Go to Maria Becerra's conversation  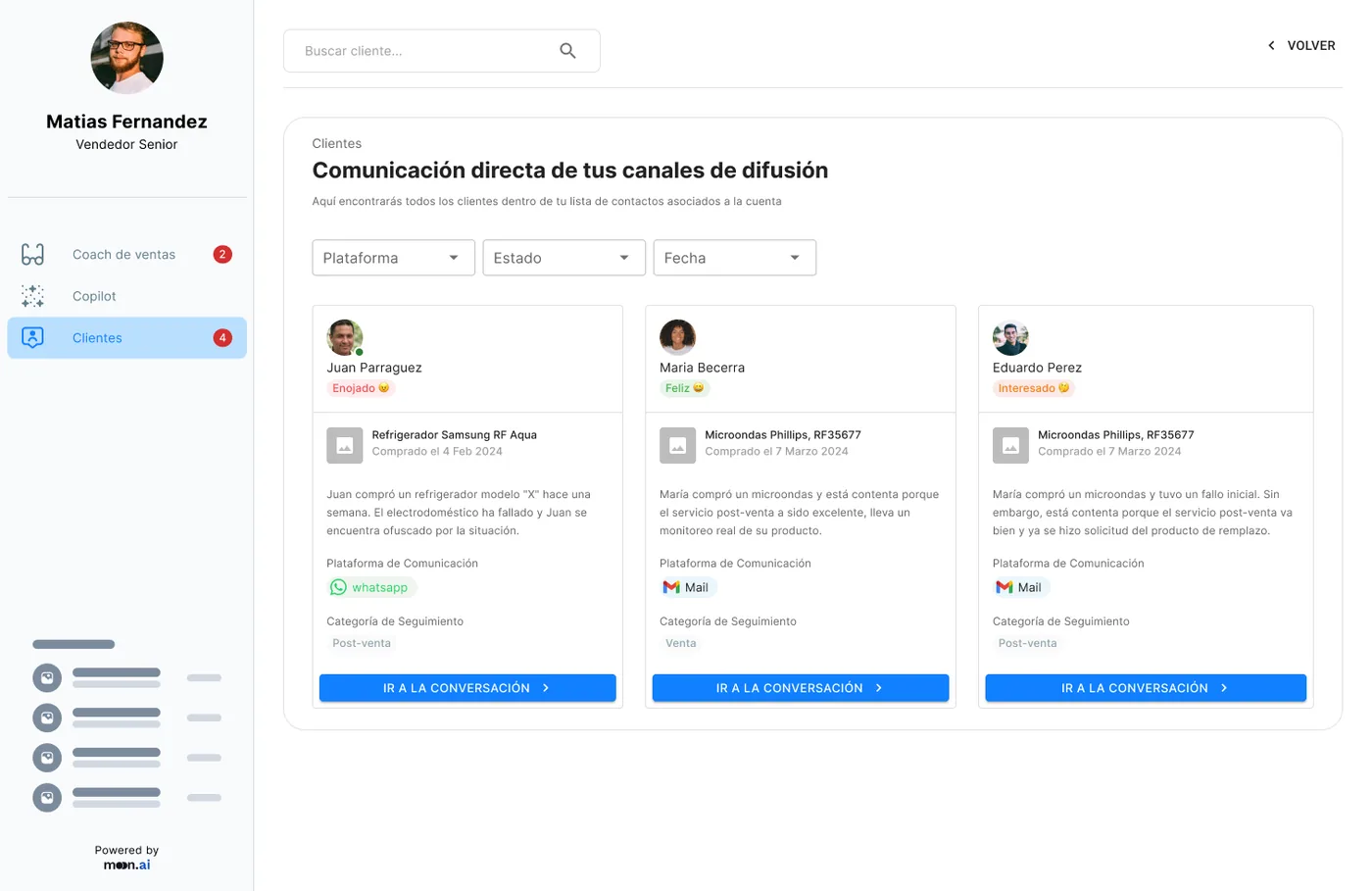[x=801, y=688]
